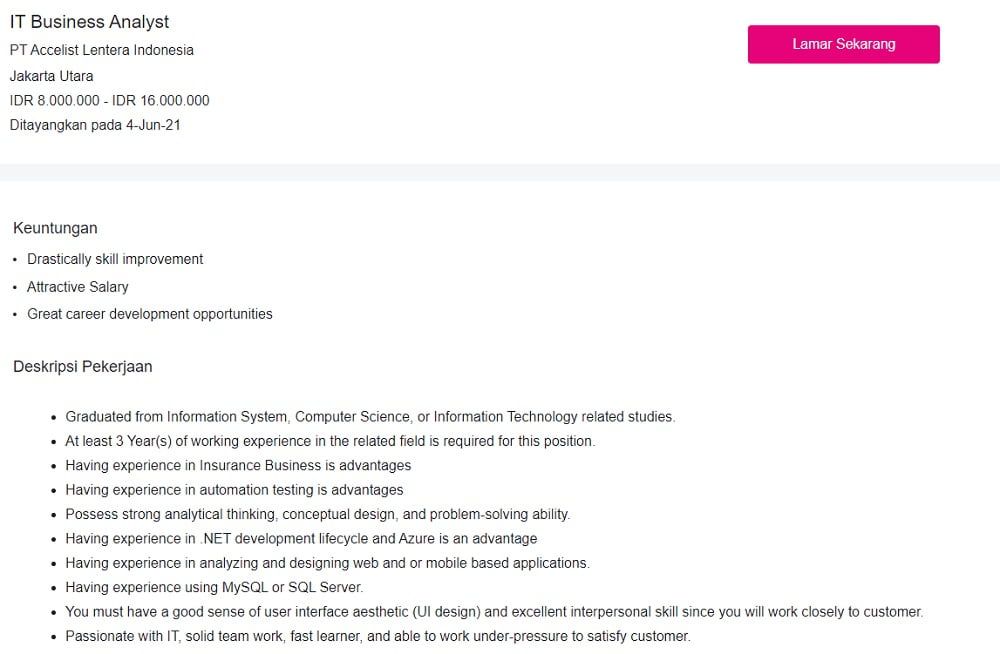Screen dimensions: 1000x654
Task: Click the 3 Year(s) working experience requirement
Action: coord(330,441)
